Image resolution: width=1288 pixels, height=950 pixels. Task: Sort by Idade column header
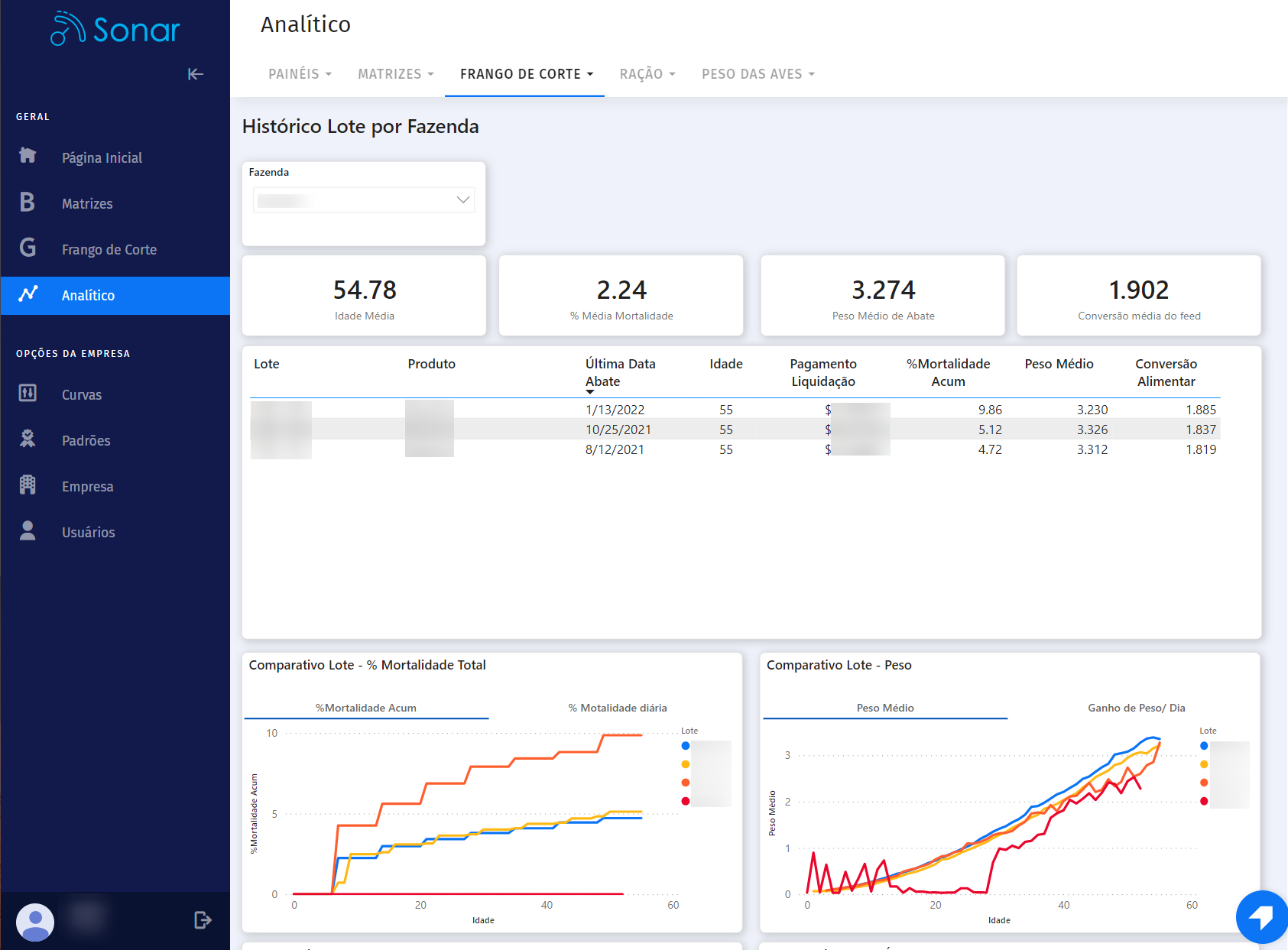pos(726,364)
